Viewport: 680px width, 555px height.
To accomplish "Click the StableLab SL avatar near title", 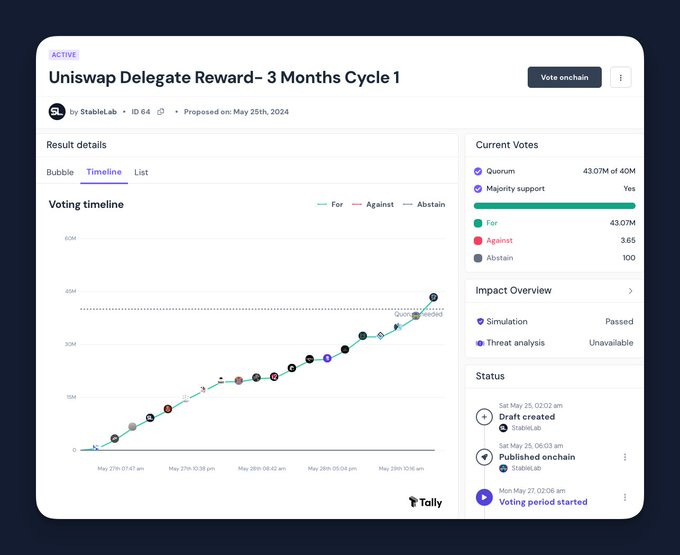I will 57,111.
